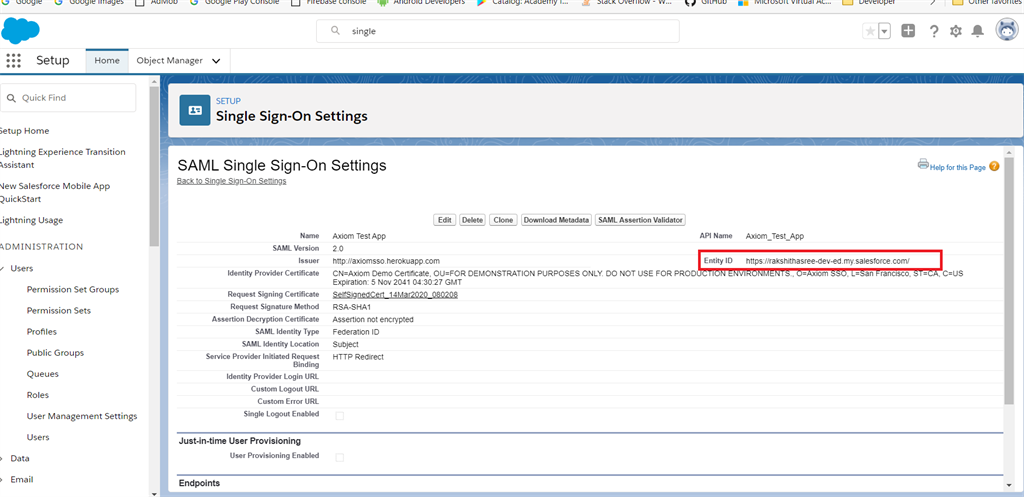The width and height of the screenshot is (1024, 497).
Task: Click the ADMINISTRATION sidebar heading
Action: (42, 247)
